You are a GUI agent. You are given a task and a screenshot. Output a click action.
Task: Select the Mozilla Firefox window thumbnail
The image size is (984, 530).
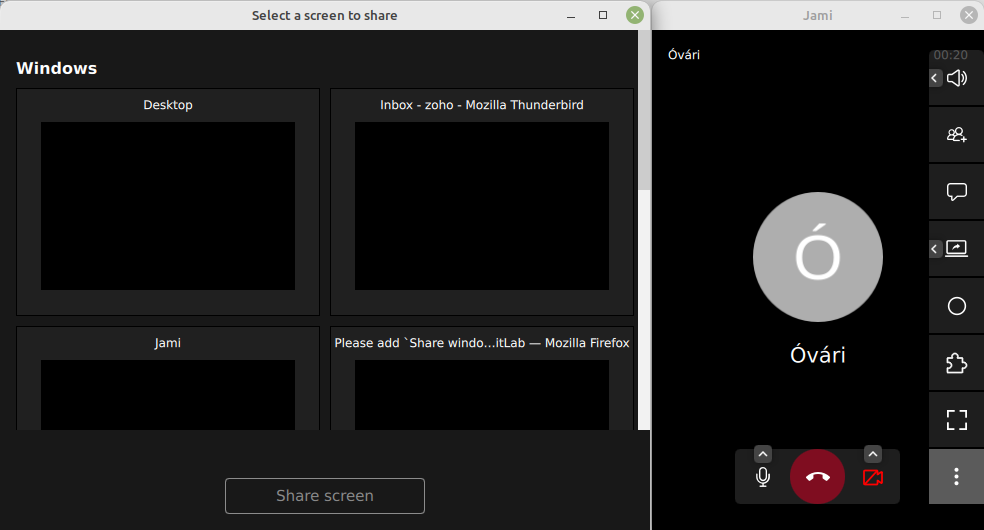click(x=482, y=378)
